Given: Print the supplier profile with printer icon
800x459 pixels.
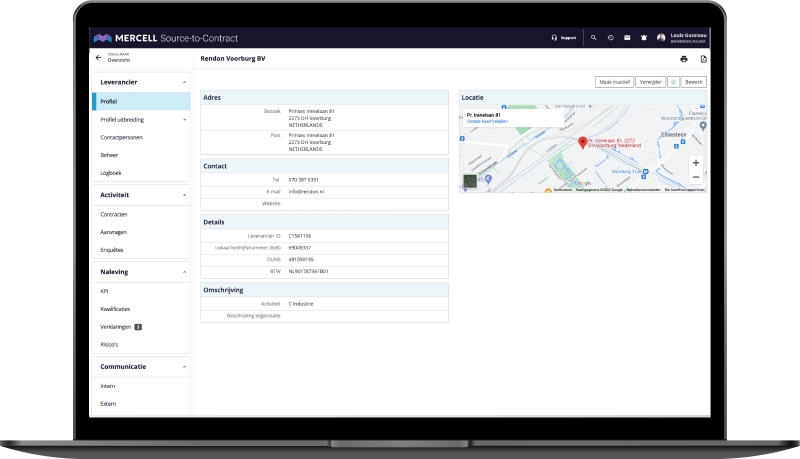Looking at the screenshot, I should (x=684, y=59).
